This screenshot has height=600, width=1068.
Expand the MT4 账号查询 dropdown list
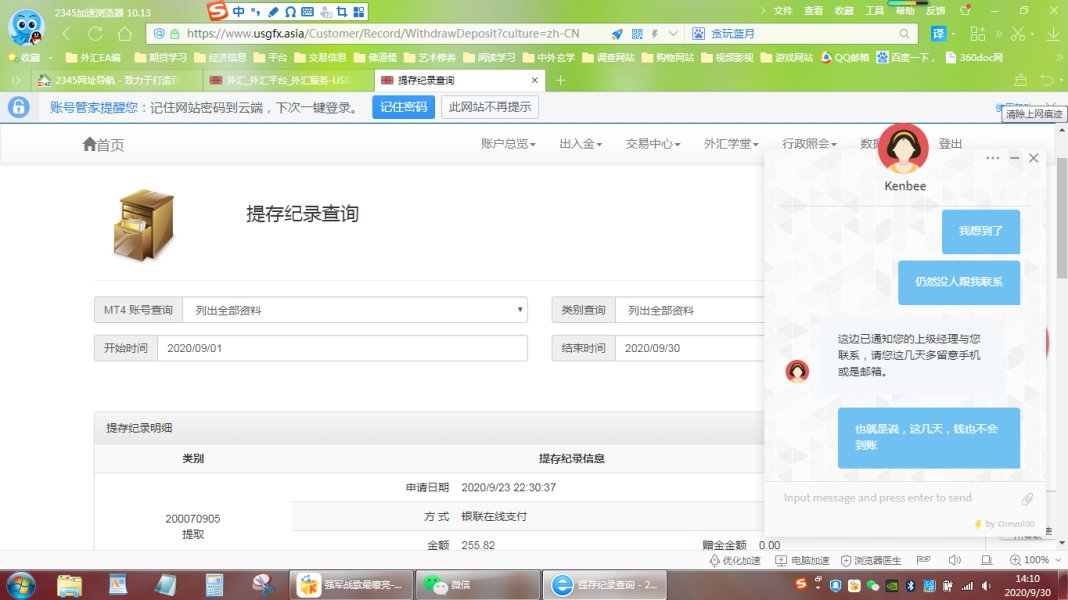[x=354, y=310]
